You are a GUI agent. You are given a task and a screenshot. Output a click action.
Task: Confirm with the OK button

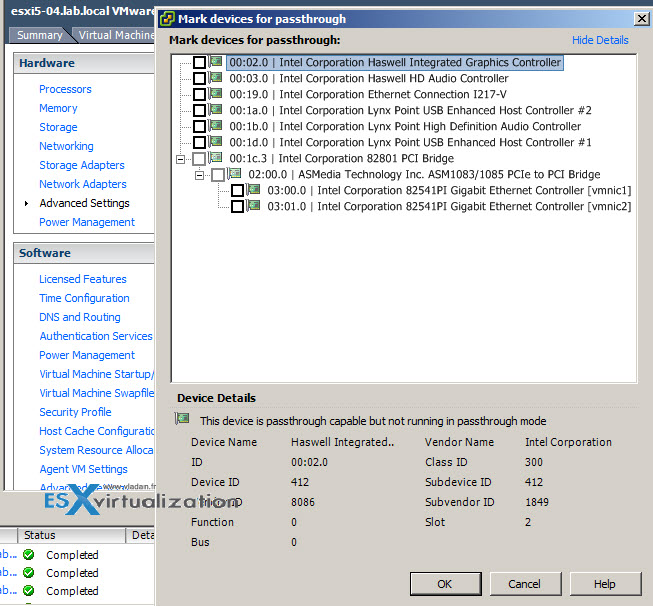(x=445, y=584)
